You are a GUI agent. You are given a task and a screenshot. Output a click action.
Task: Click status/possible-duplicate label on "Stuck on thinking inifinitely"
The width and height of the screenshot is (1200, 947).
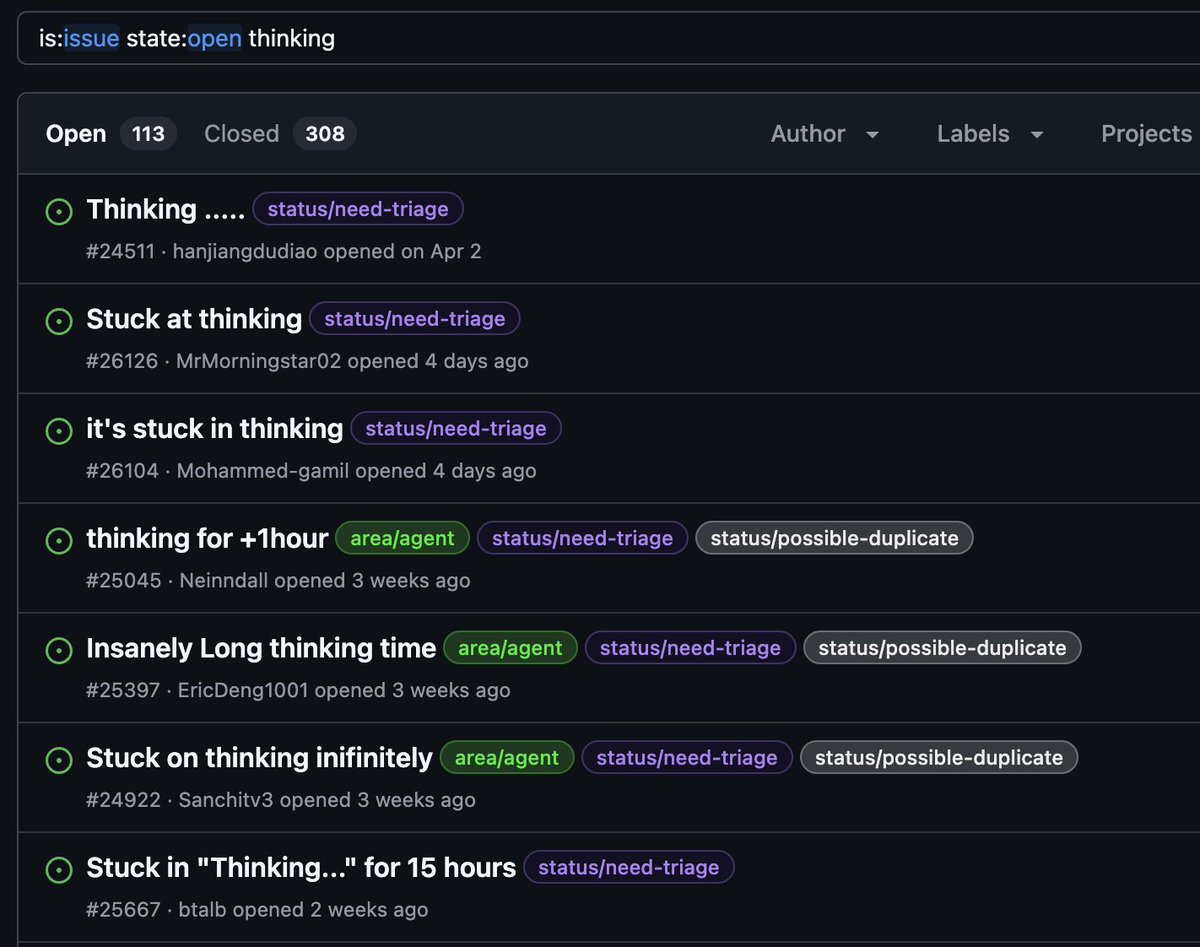[939, 758]
